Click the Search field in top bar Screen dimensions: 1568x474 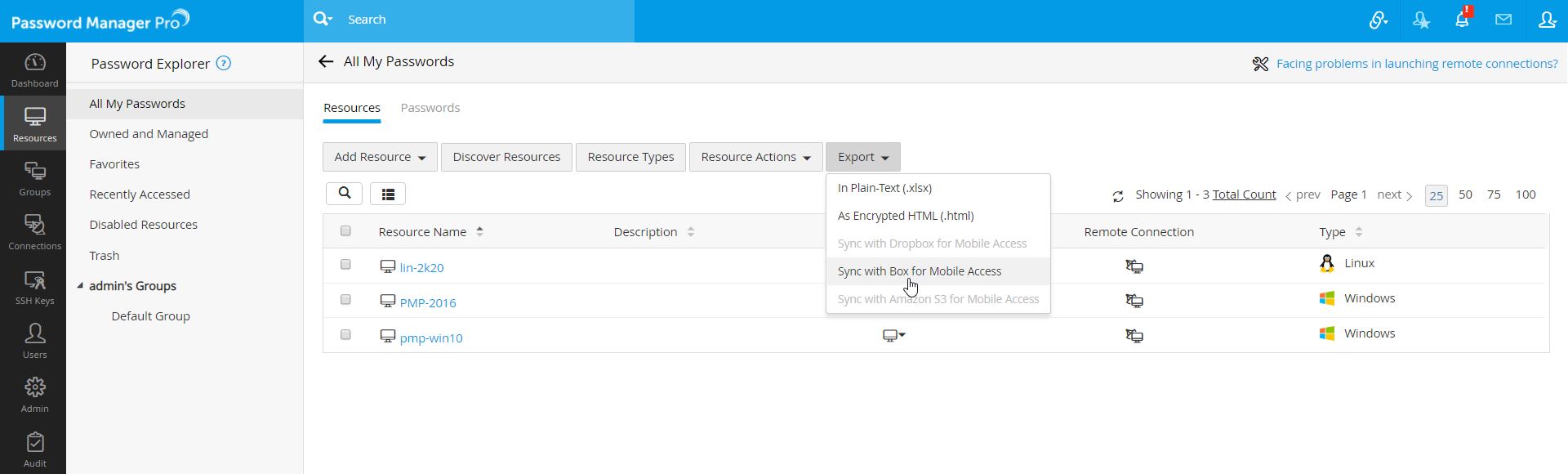coord(482,20)
